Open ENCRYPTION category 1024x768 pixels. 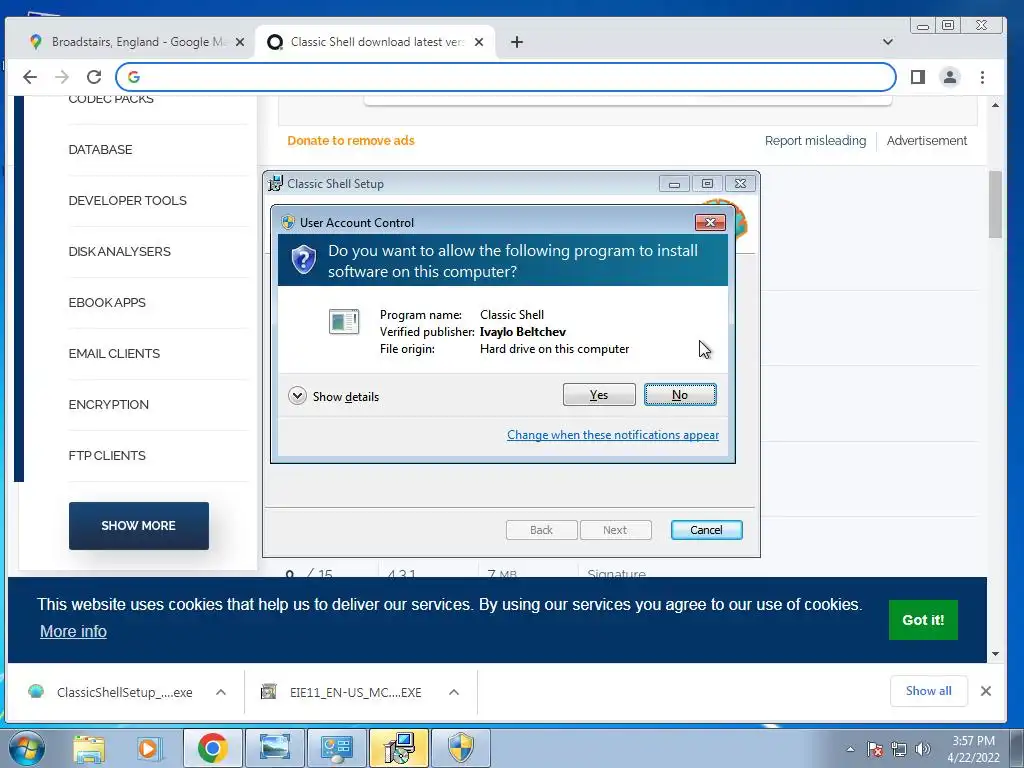click(x=108, y=404)
